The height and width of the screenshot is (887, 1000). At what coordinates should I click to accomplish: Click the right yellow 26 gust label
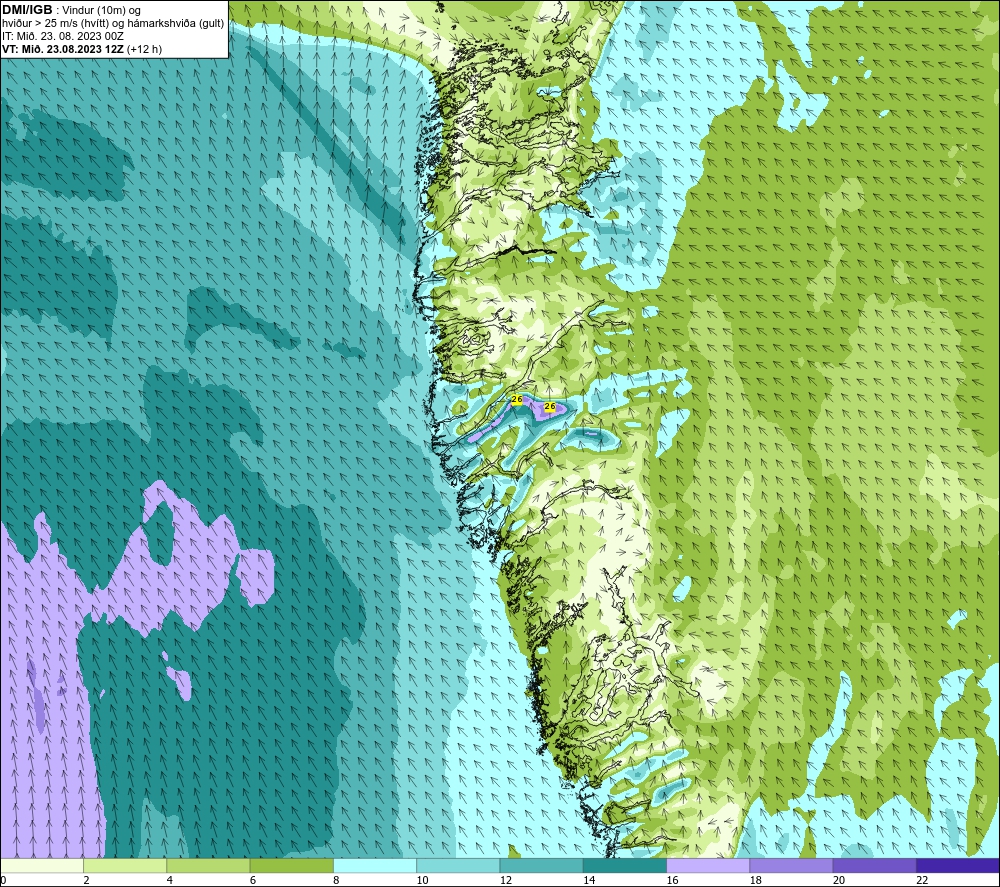point(550,406)
